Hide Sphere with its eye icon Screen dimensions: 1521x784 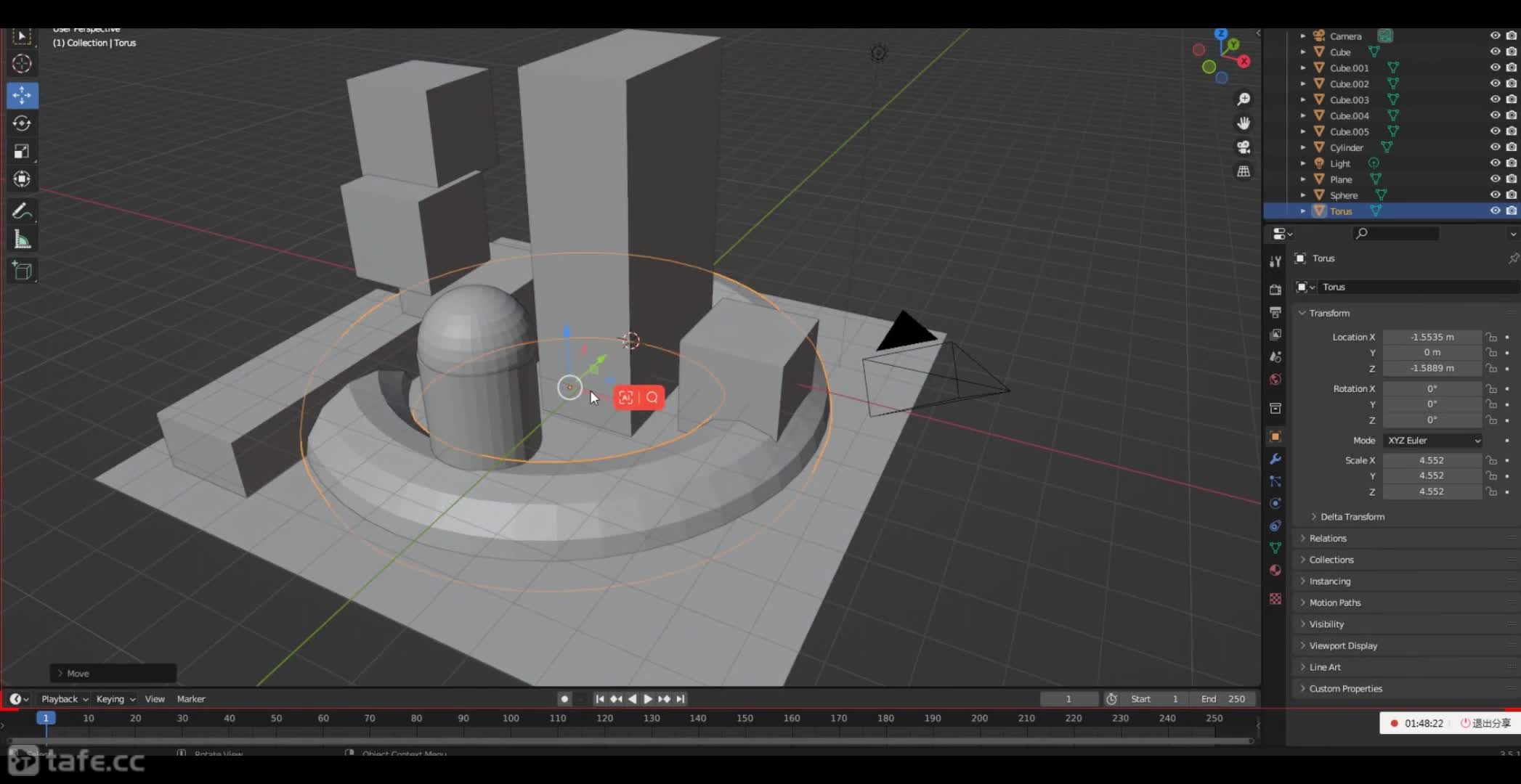click(1495, 195)
